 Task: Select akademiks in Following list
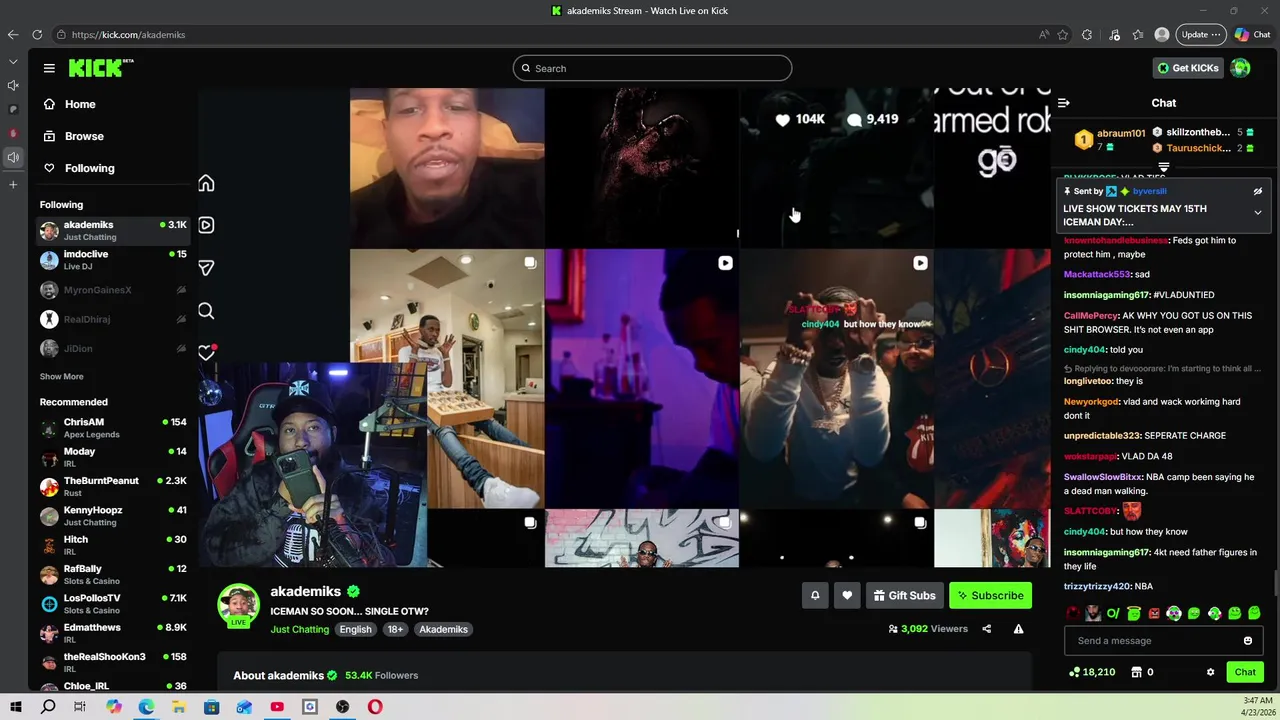[x=113, y=231]
